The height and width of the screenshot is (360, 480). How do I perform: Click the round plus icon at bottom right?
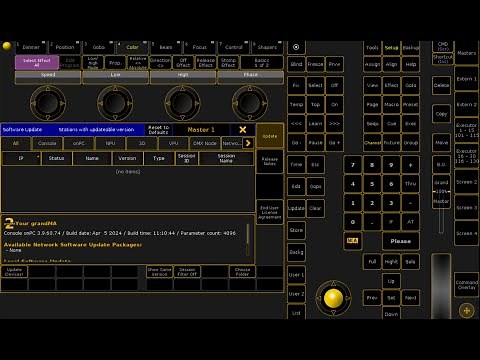pyautogui.click(x=467, y=311)
